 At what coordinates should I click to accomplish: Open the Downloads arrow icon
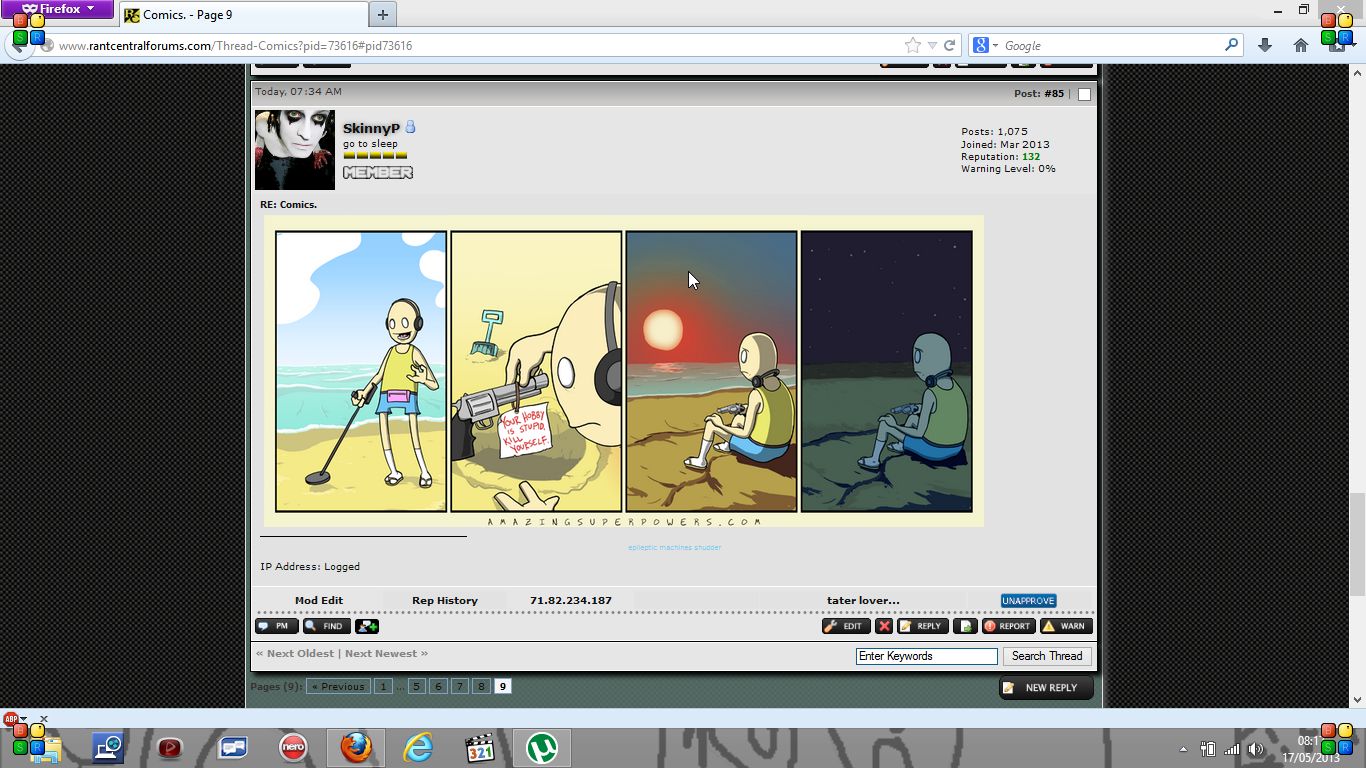click(1265, 45)
